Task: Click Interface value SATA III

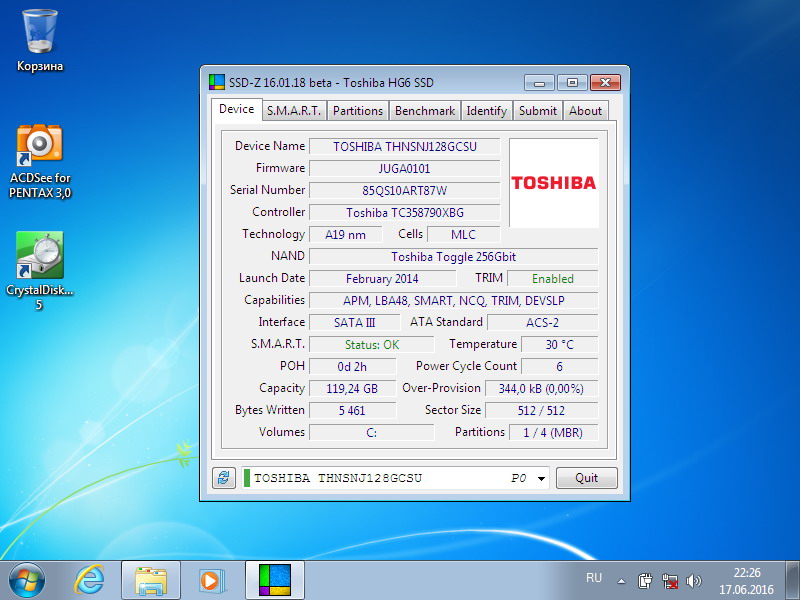Action: pyautogui.click(x=355, y=322)
